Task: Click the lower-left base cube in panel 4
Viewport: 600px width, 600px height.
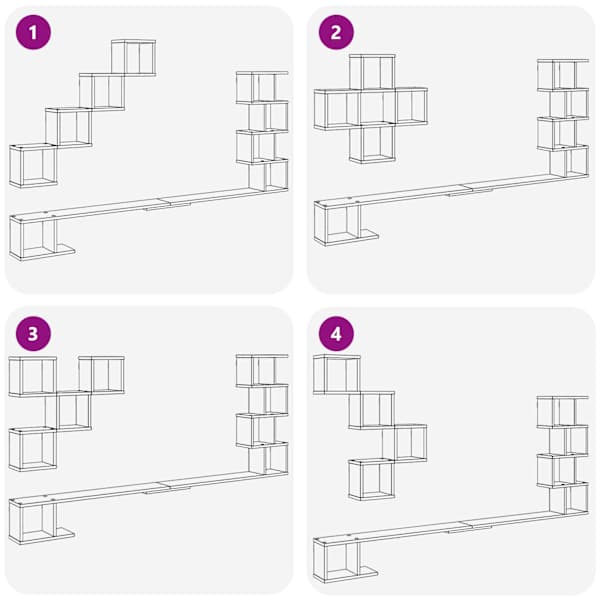Action: tap(345, 562)
